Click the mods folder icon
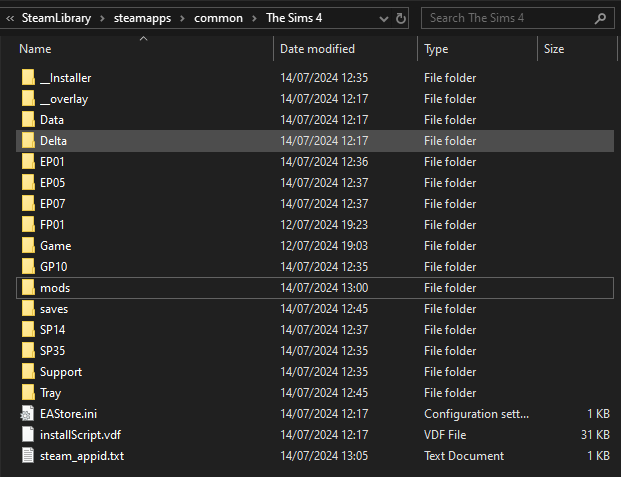The width and height of the screenshot is (621, 477). 27,288
